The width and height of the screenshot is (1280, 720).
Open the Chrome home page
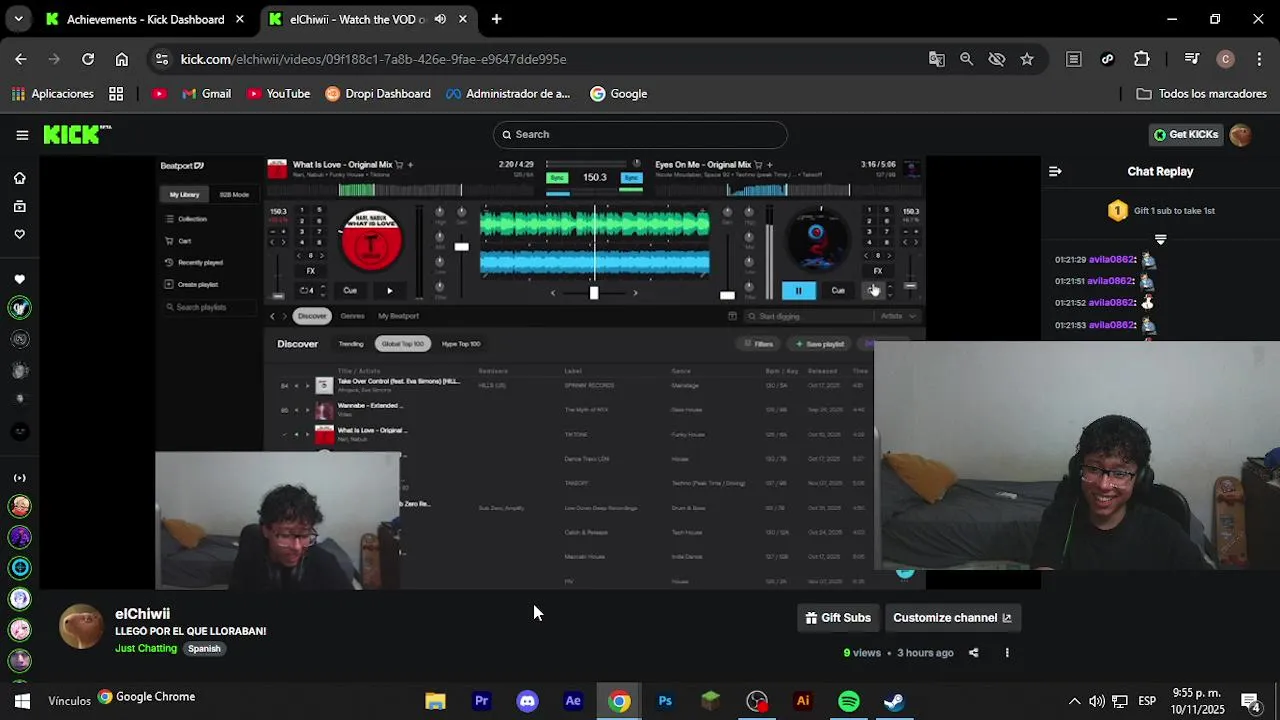pos(122,59)
